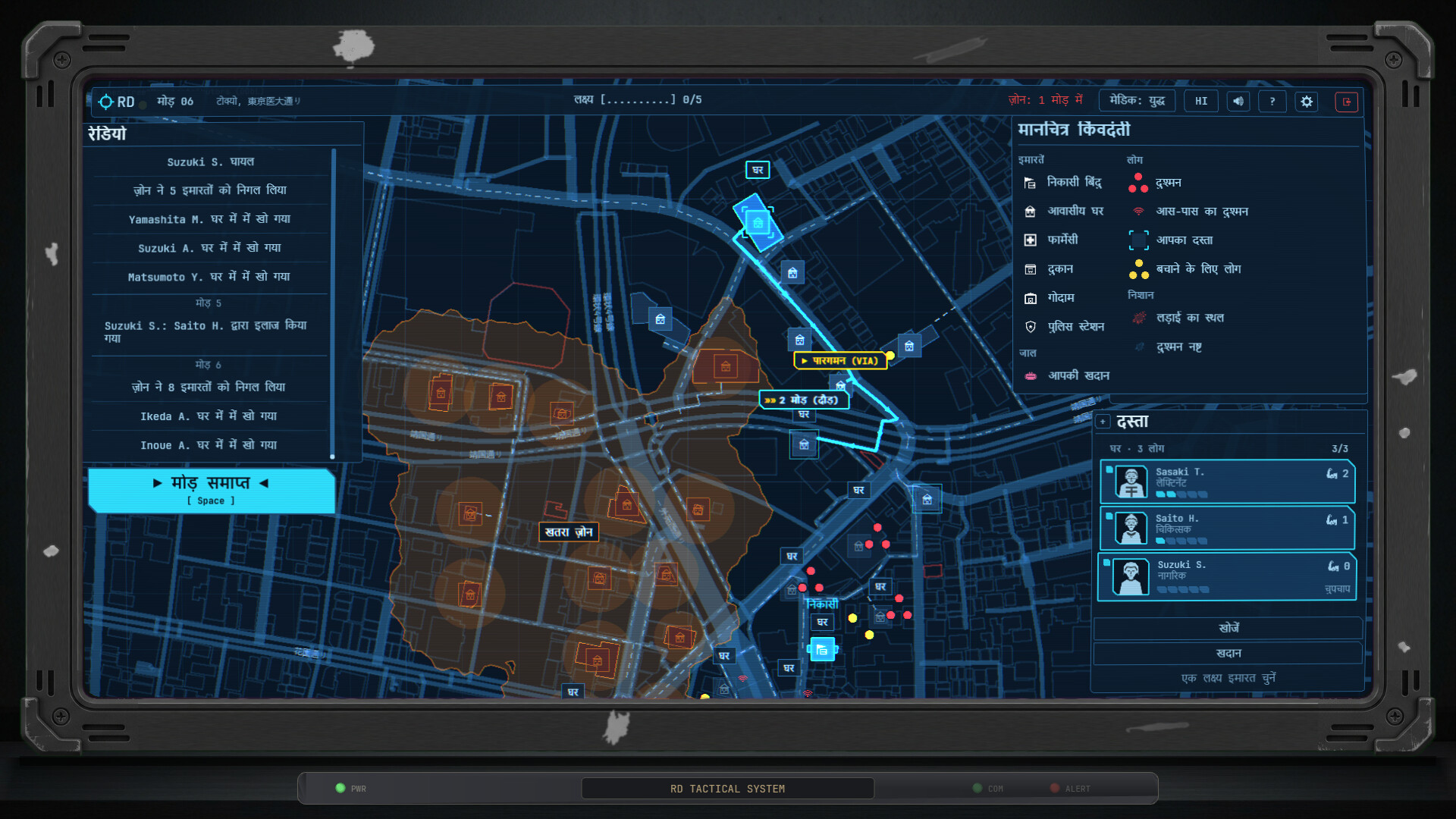Click the आवासीय घर house legend icon
This screenshot has height=819, width=1456.
coord(1030,212)
